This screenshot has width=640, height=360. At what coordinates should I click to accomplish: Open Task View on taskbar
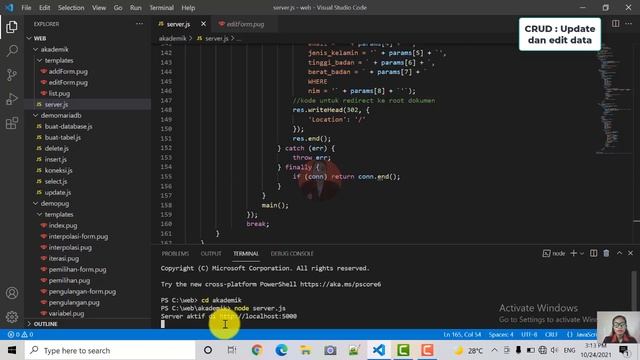click(x=232, y=350)
